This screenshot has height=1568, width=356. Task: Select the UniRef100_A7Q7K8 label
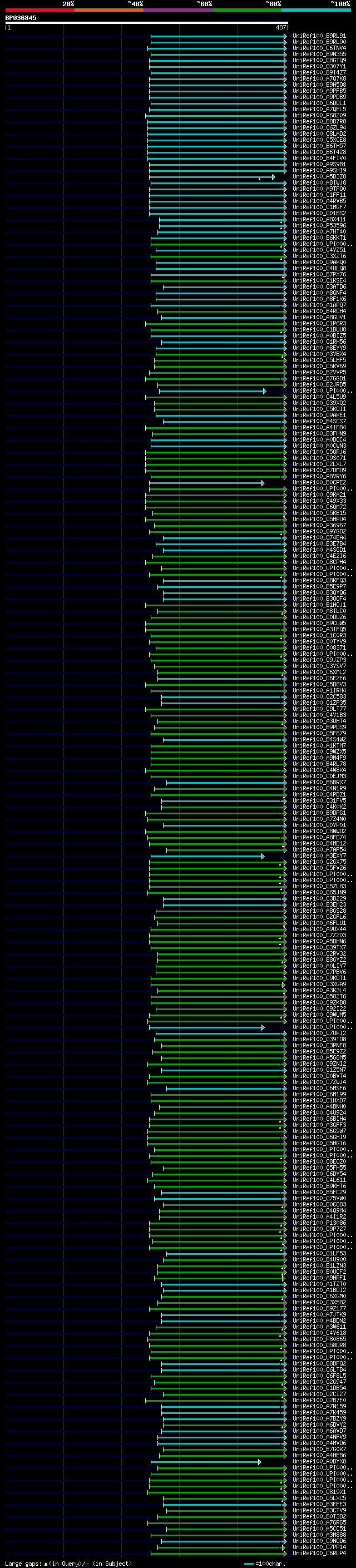(319, 78)
